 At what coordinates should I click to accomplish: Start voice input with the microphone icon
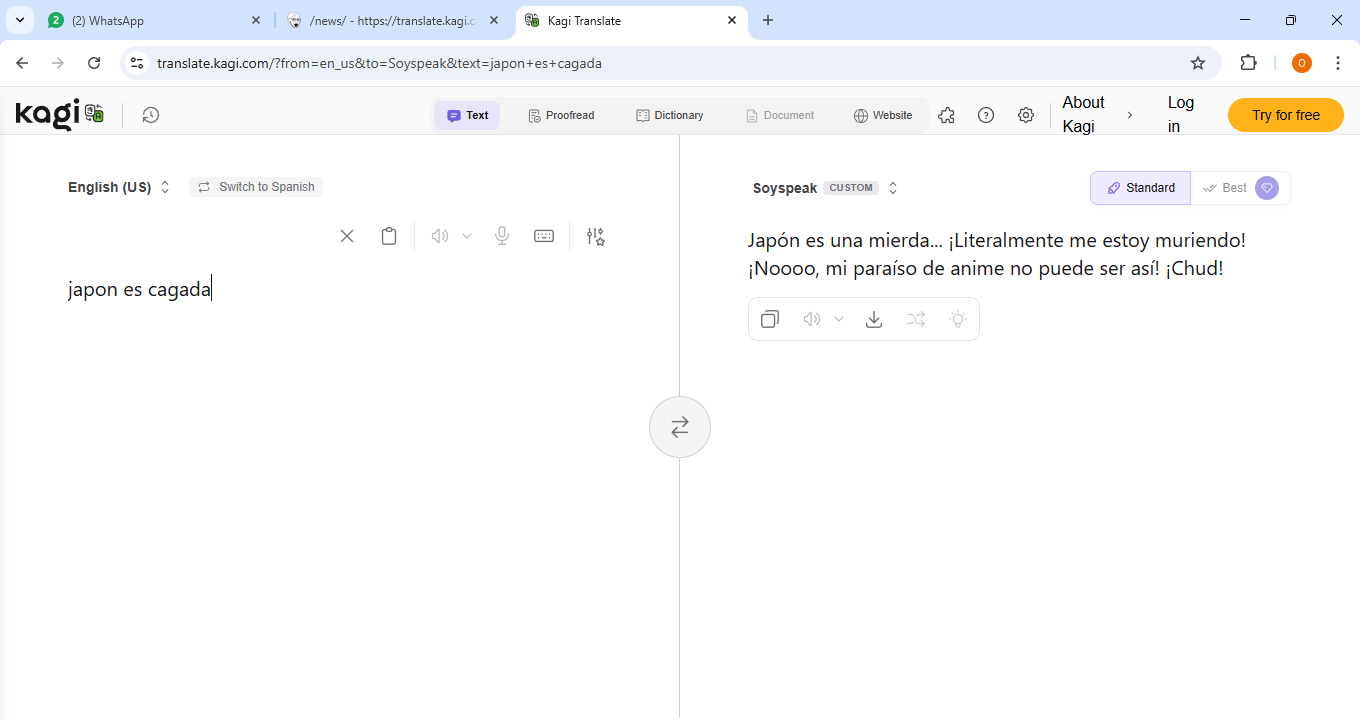pyautogui.click(x=502, y=236)
